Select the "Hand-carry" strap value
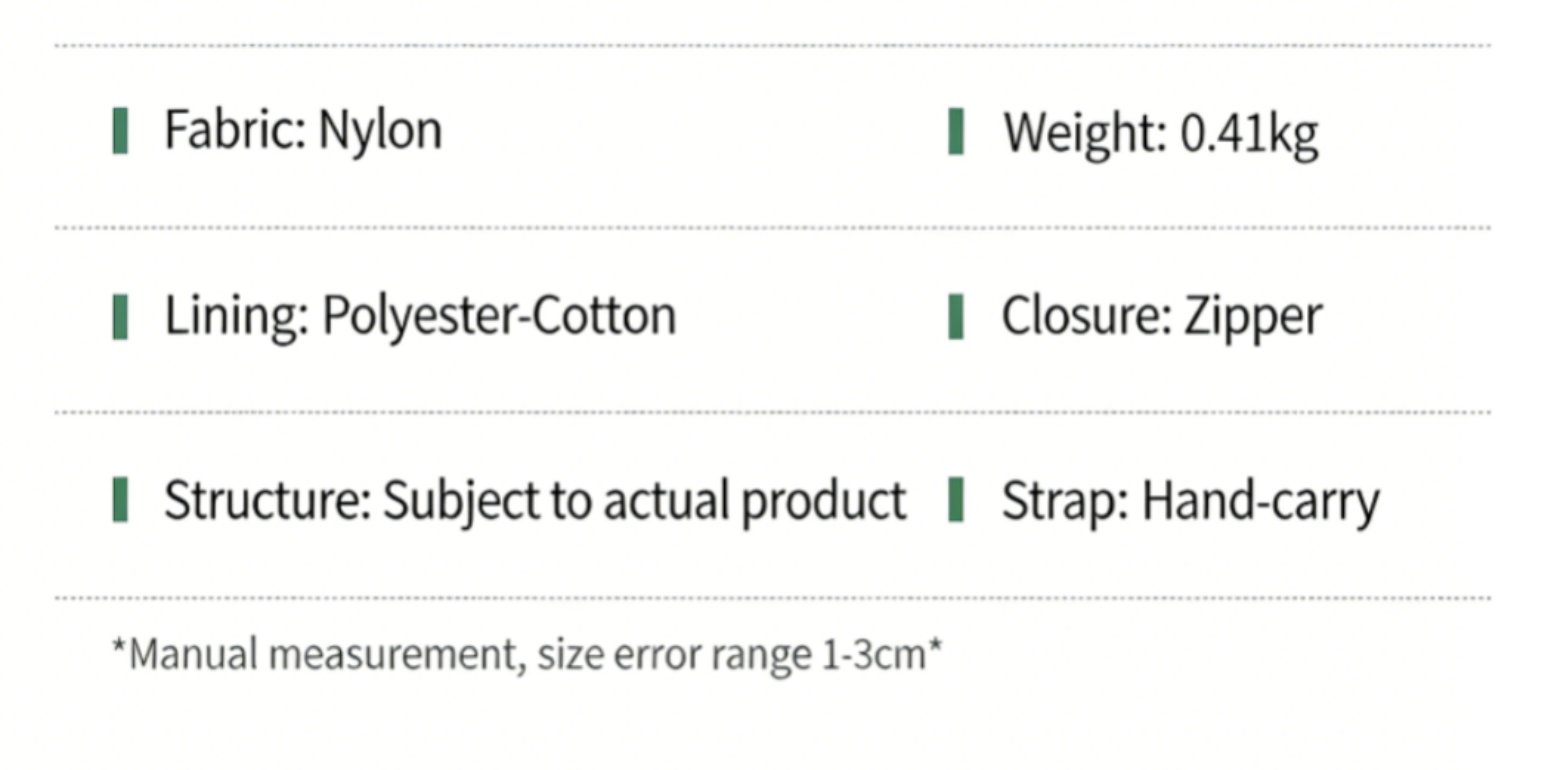The height and width of the screenshot is (770, 1548). pos(1260,502)
